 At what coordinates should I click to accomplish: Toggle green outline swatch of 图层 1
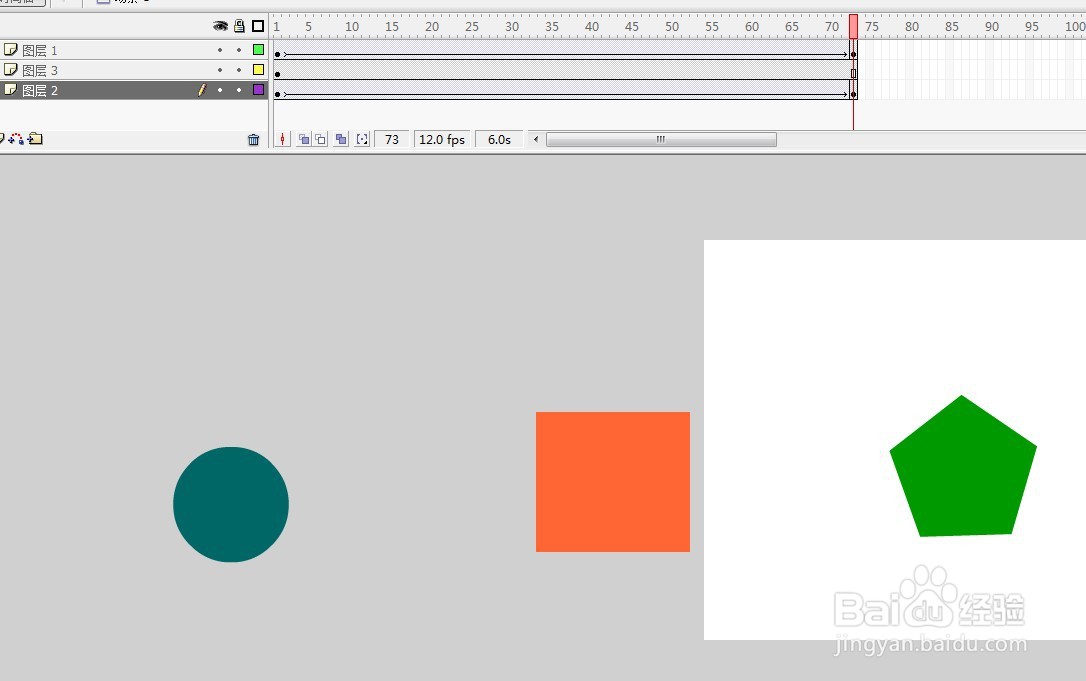258,50
